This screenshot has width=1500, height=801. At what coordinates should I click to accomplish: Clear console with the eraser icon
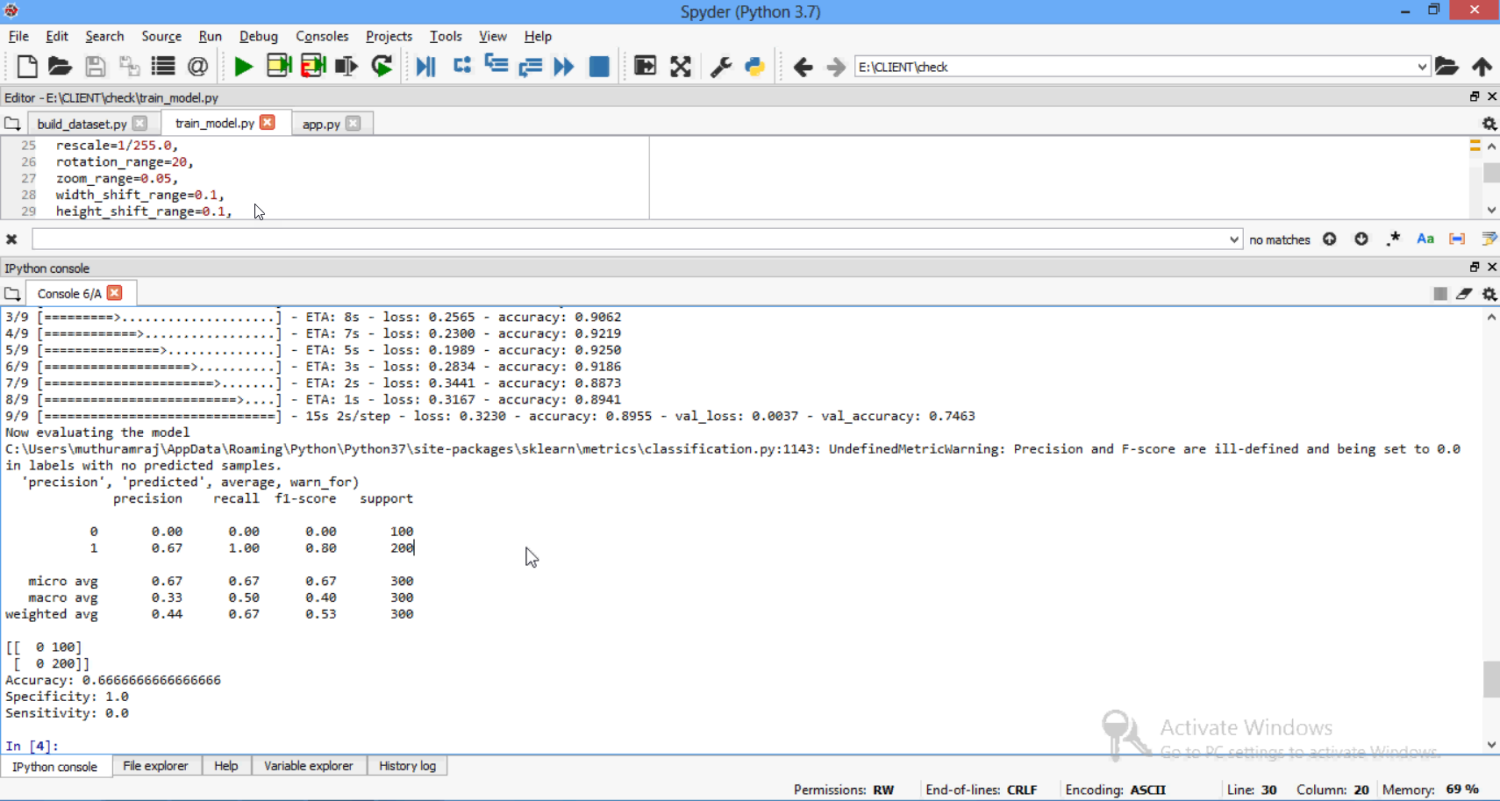pyautogui.click(x=1464, y=294)
